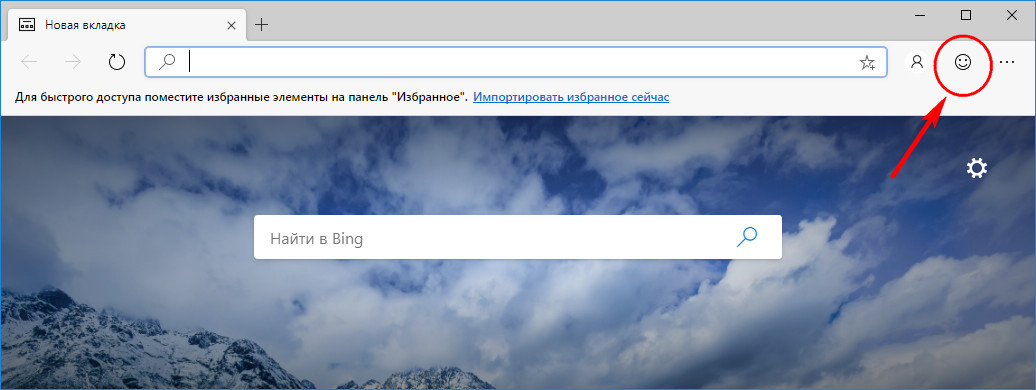Image resolution: width=1036 pixels, height=390 pixels.
Task: Open the user profile icon
Action: point(916,62)
